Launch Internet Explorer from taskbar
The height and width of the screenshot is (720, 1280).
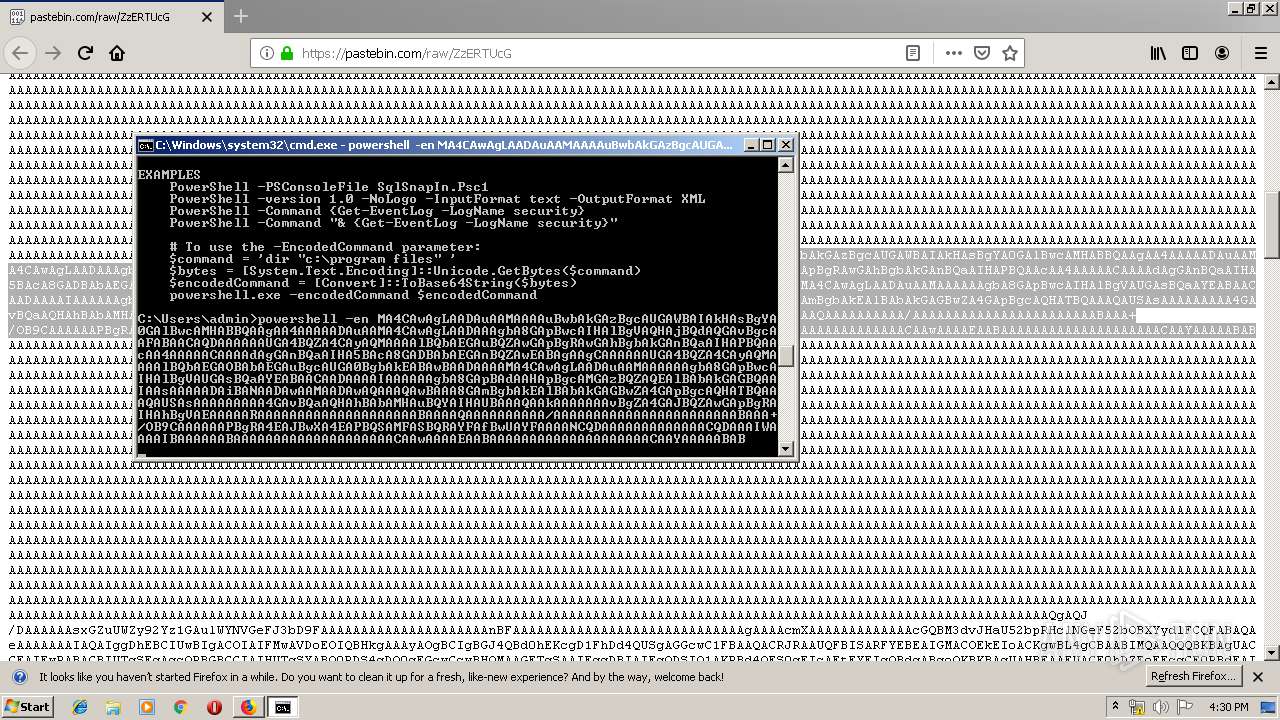tap(80, 707)
